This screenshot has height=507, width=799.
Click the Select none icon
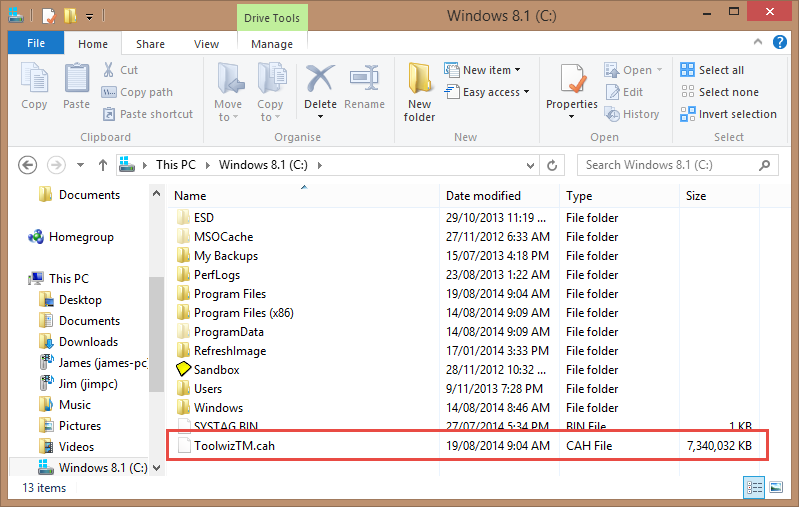pyautogui.click(x=687, y=92)
